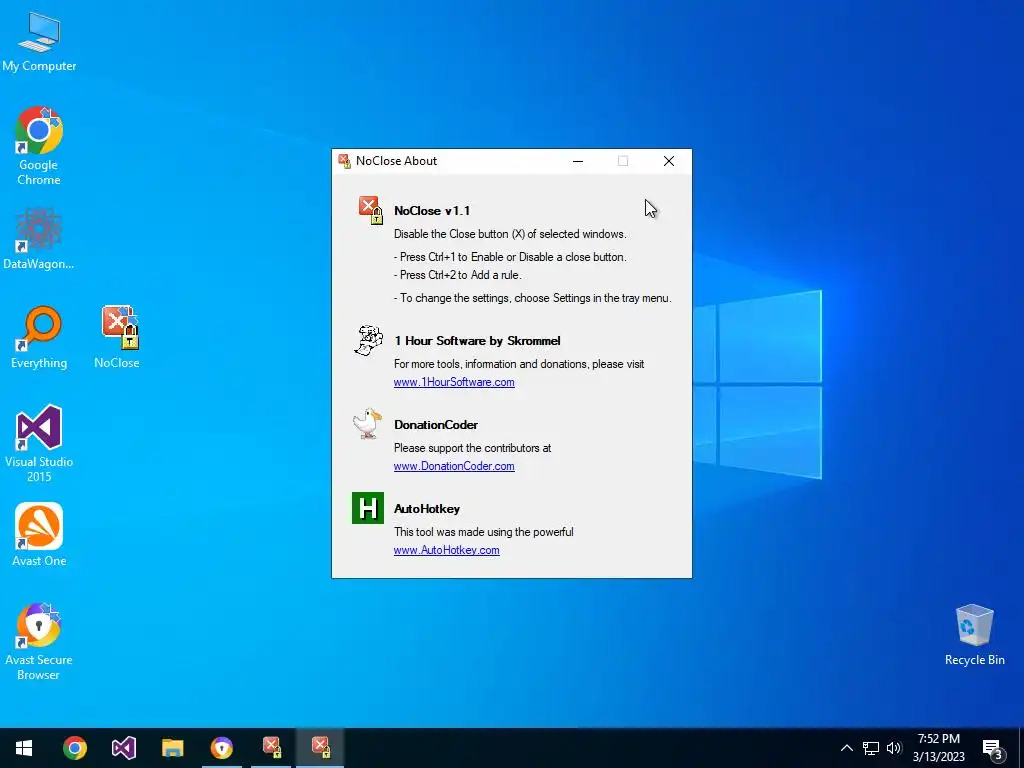Open Avast Secure Browser from taskbar
The height and width of the screenshot is (768, 1024).
point(221,748)
